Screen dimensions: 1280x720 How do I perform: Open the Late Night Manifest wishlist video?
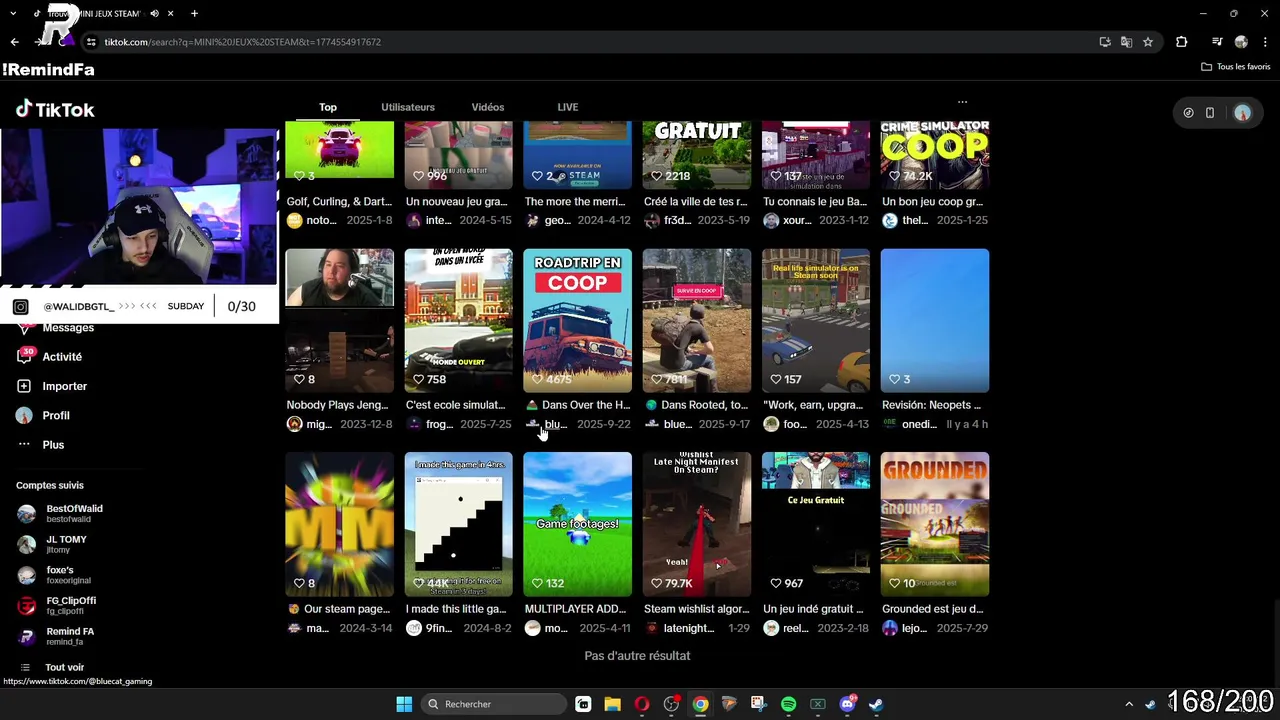click(696, 524)
